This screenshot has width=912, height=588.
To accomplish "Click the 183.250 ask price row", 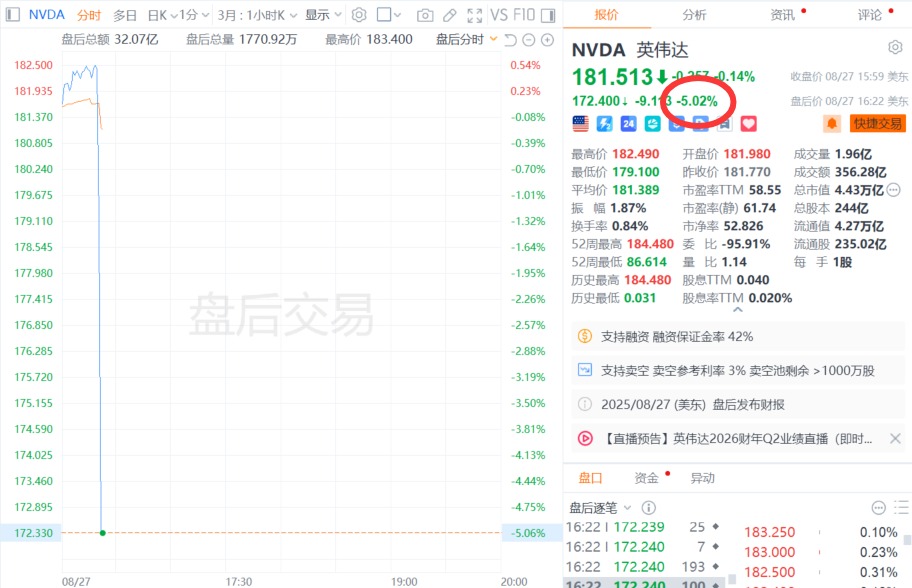I will (821, 532).
